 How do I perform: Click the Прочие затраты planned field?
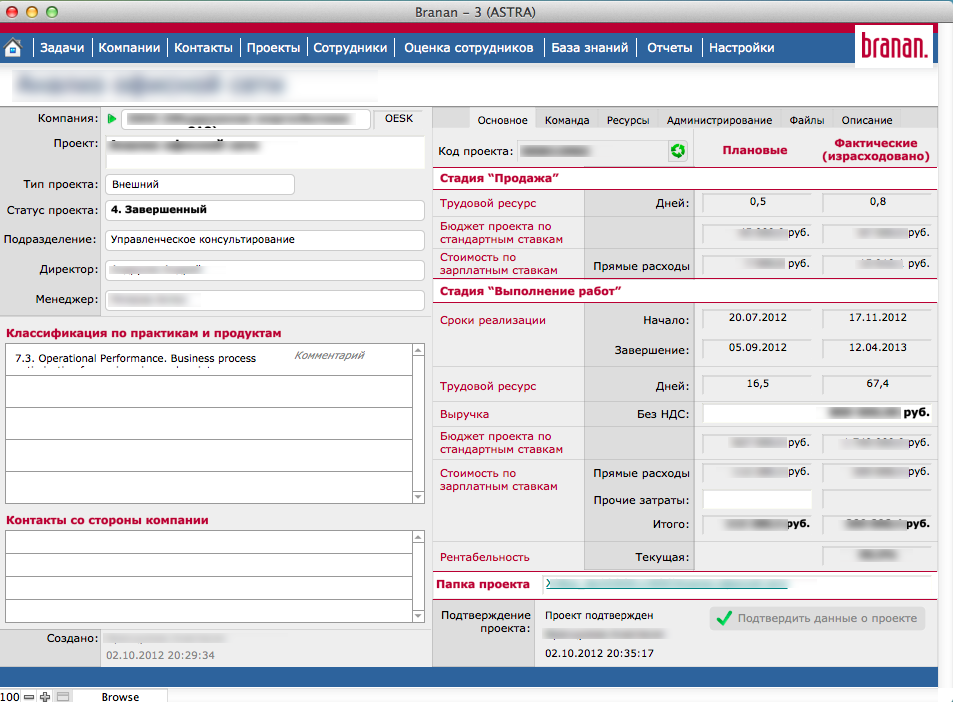click(x=757, y=500)
